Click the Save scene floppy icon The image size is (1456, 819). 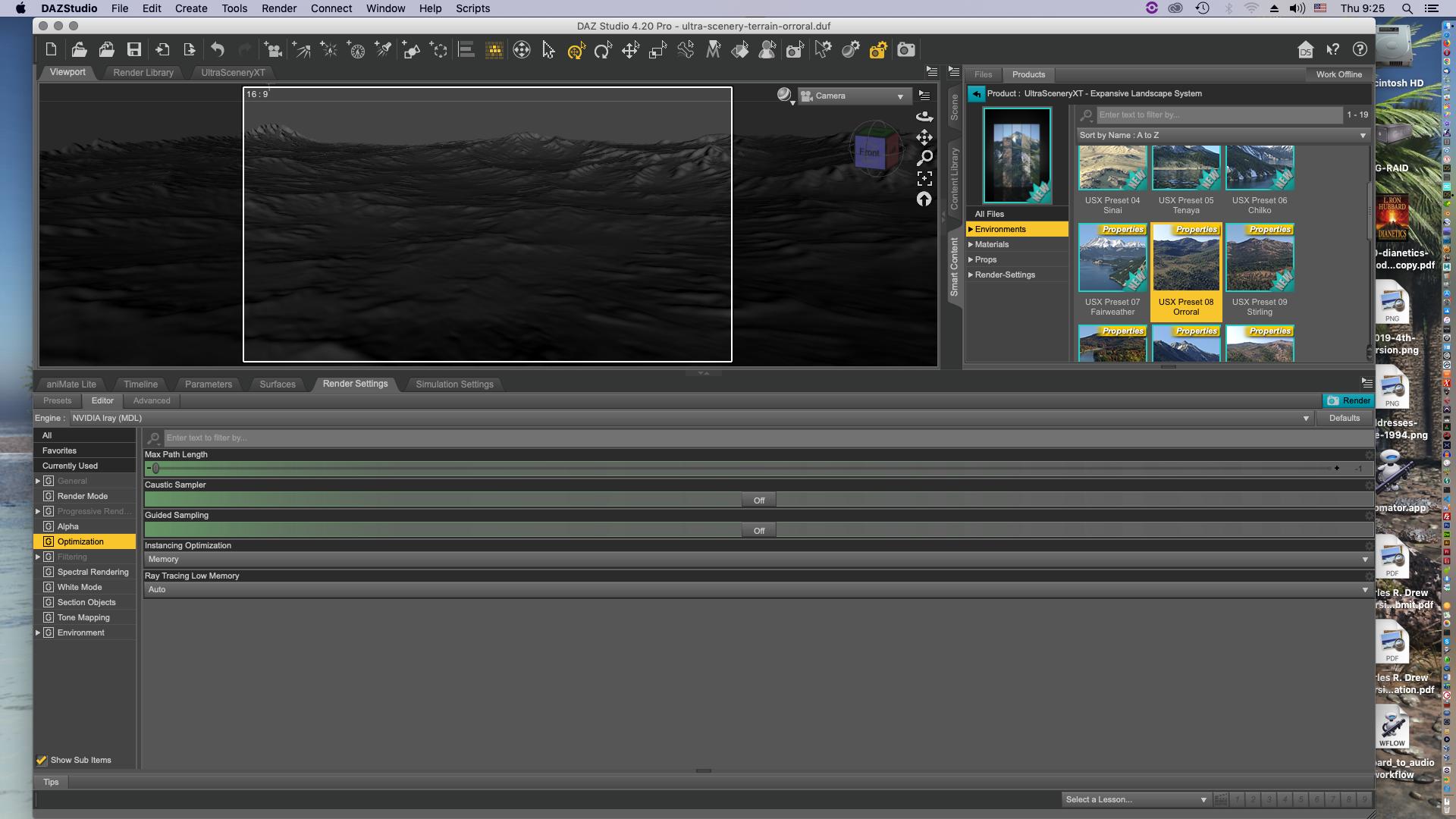click(134, 50)
